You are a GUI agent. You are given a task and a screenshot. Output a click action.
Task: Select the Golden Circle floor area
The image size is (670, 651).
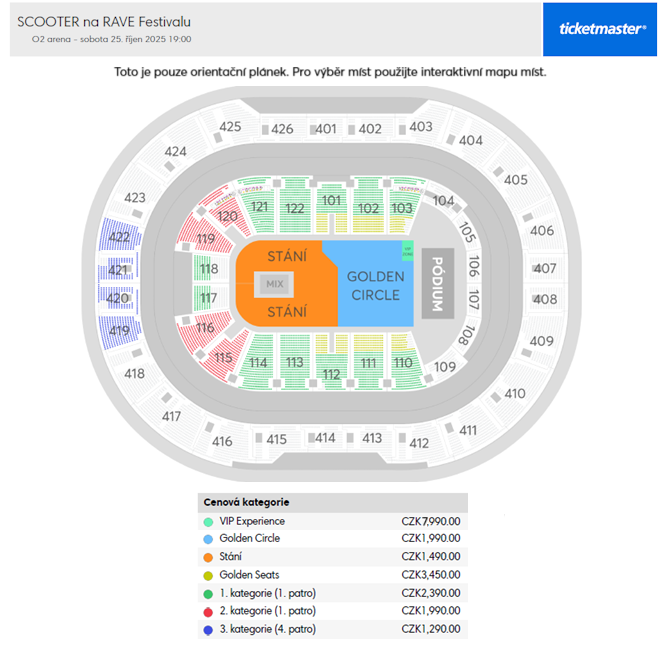tap(375, 286)
